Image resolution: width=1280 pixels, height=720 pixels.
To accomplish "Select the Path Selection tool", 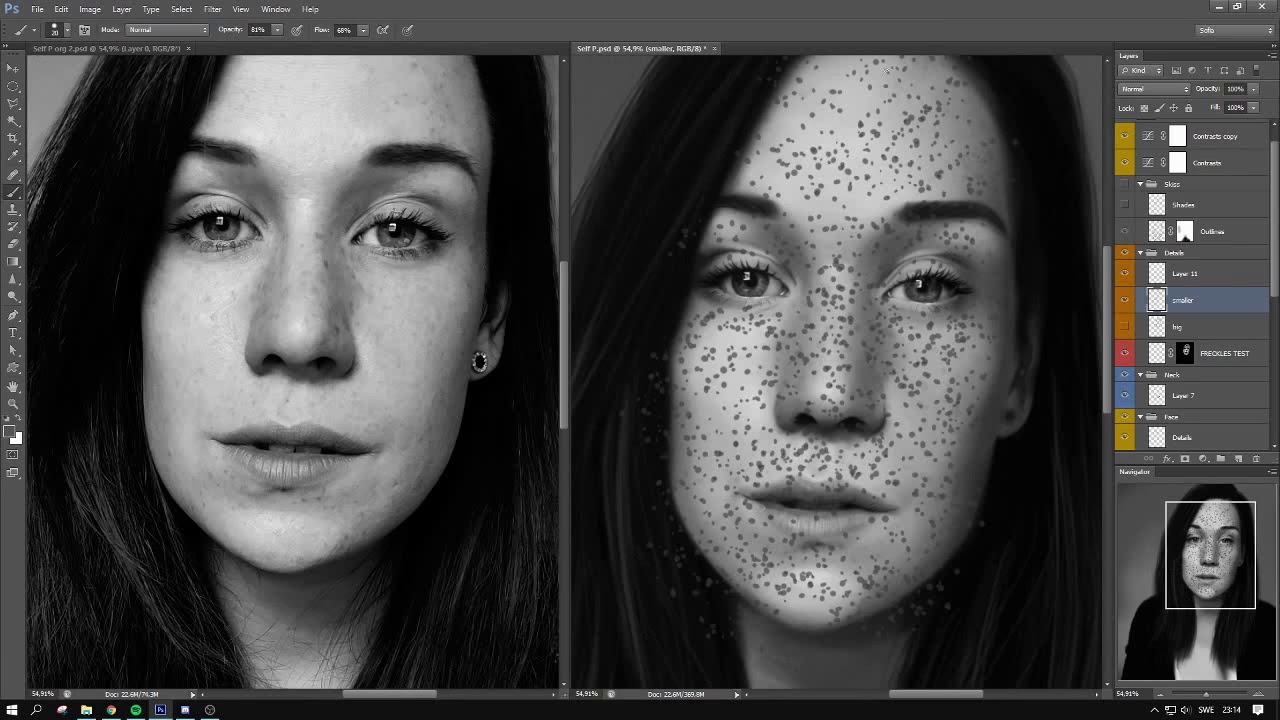I will click(x=13, y=350).
